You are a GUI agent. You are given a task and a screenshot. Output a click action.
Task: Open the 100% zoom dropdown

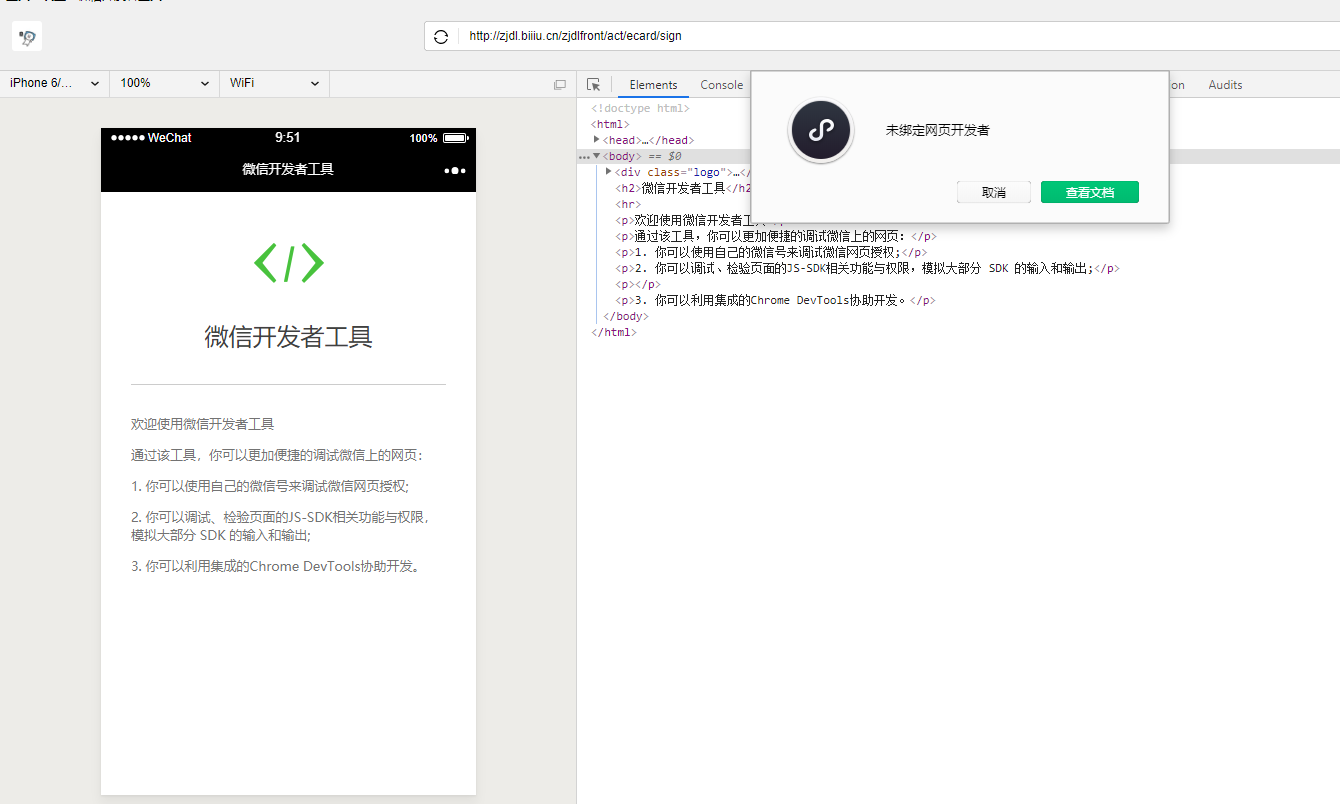[x=165, y=83]
